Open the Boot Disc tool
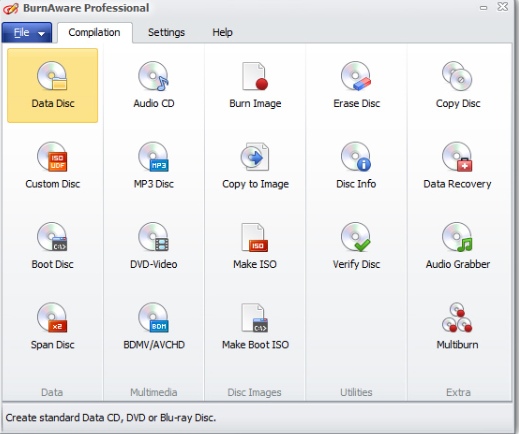 [53, 246]
